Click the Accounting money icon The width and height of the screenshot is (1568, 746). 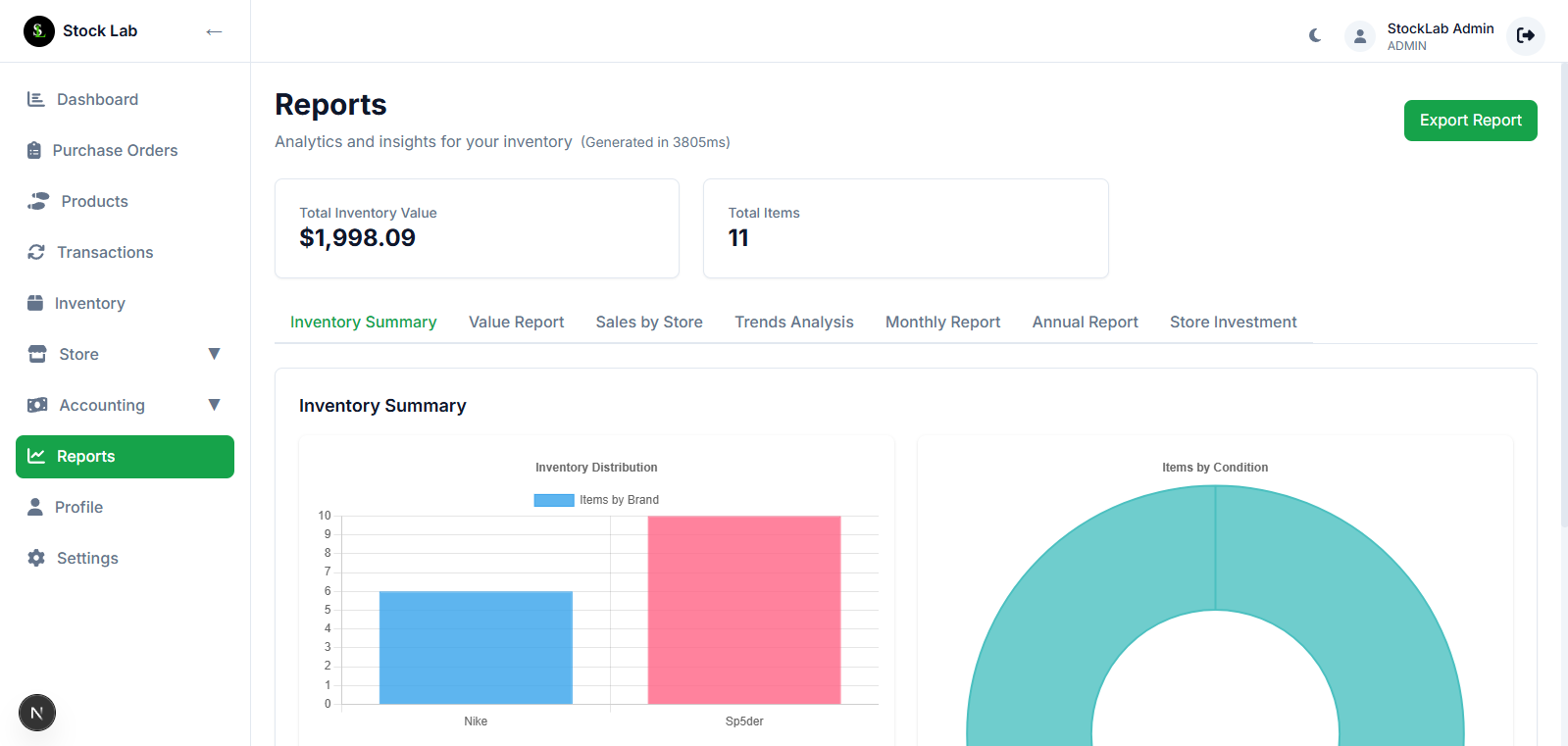pos(37,405)
